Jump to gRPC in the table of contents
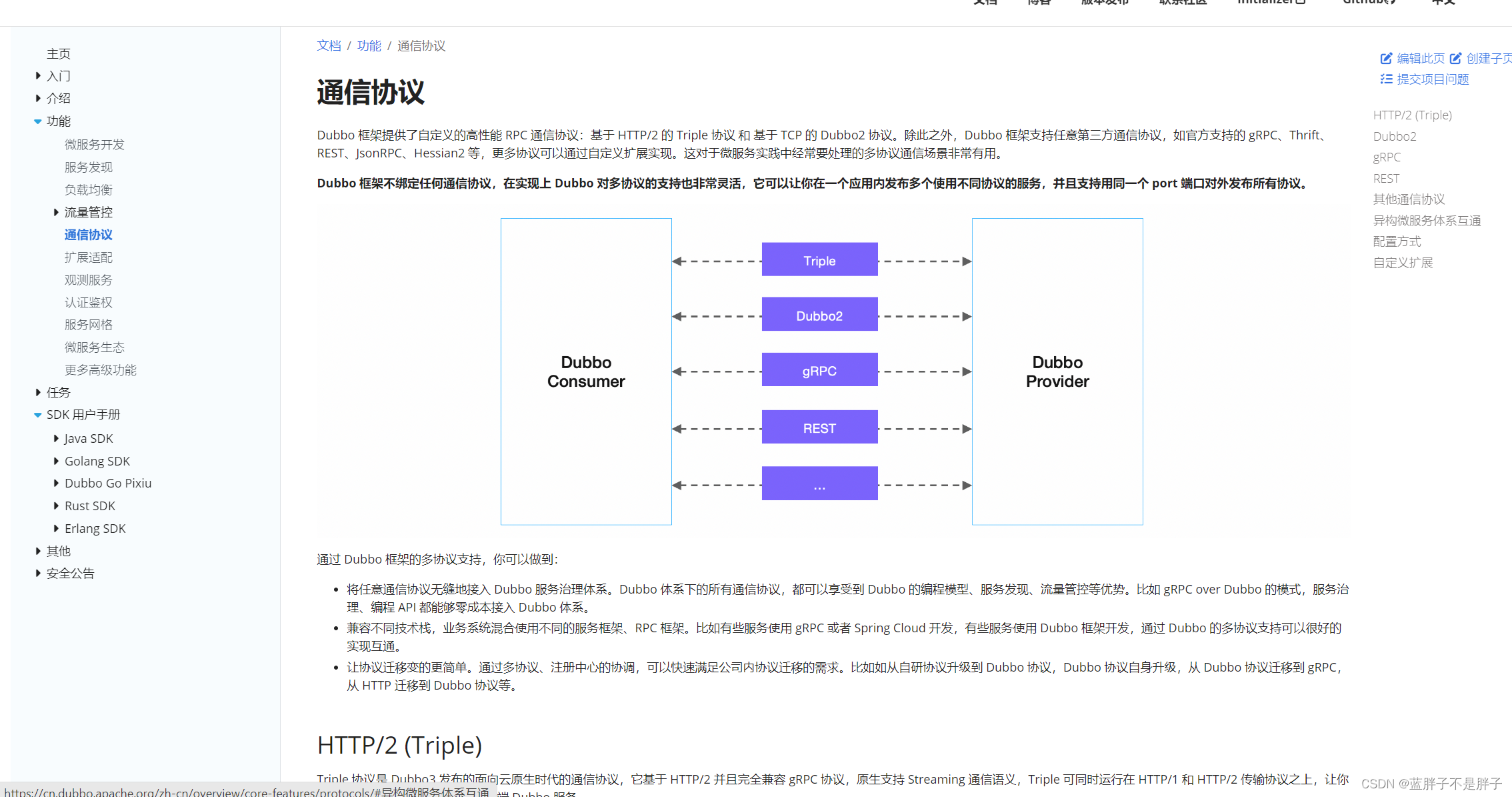The image size is (1512, 797). (1387, 157)
